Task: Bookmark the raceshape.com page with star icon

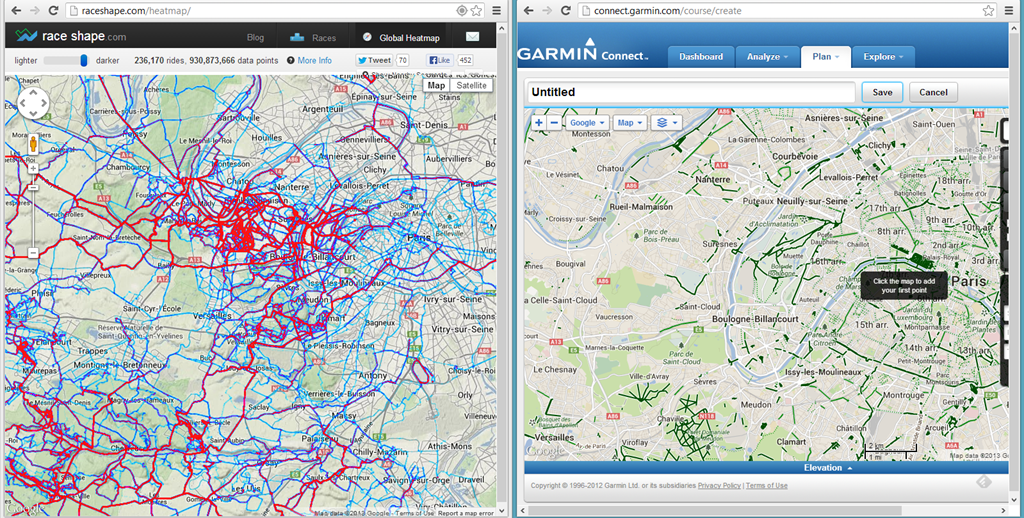Action: click(x=476, y=10)
